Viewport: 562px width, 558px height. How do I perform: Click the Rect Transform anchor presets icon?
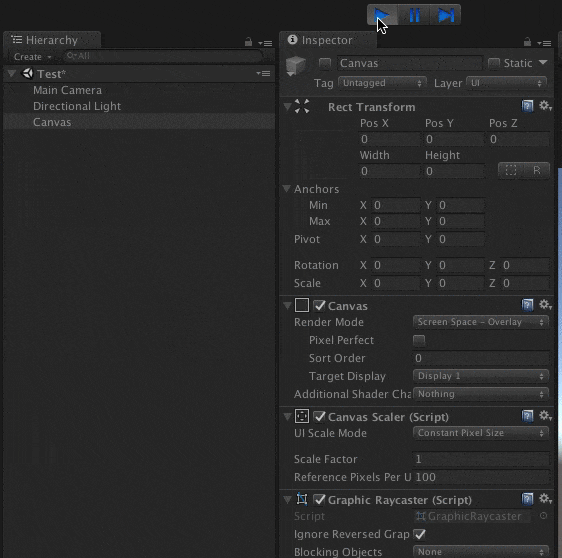(302, 106)
